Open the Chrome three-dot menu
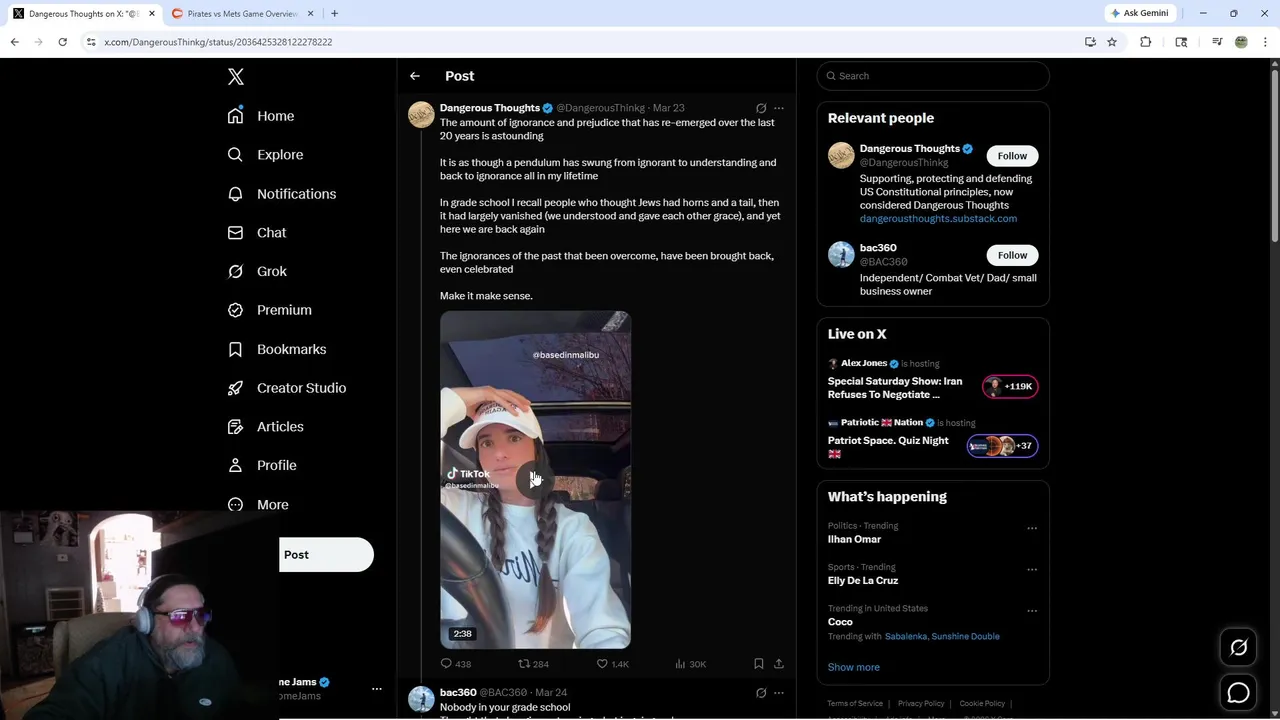The image size is (1280, 720). tap(1266, 42)
